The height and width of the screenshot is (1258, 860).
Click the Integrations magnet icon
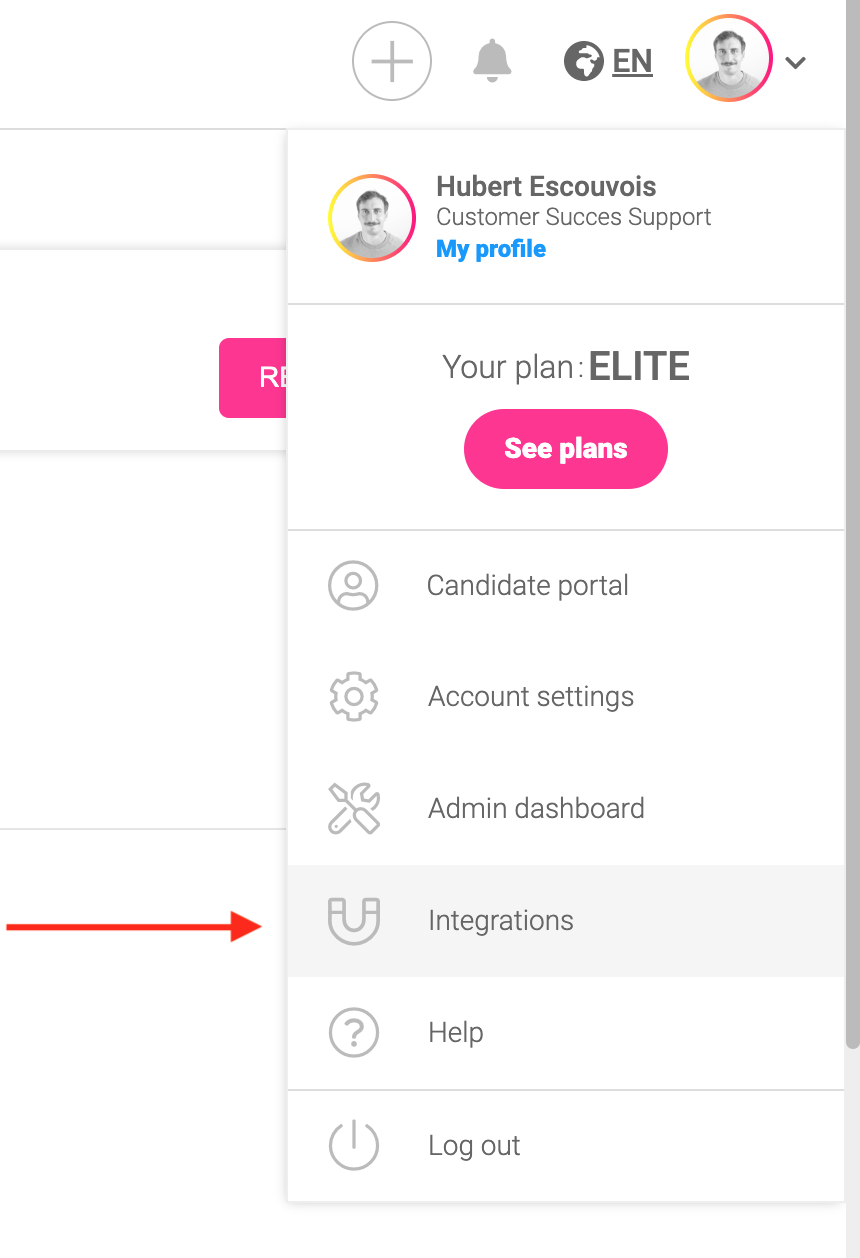tap(353, 920)
